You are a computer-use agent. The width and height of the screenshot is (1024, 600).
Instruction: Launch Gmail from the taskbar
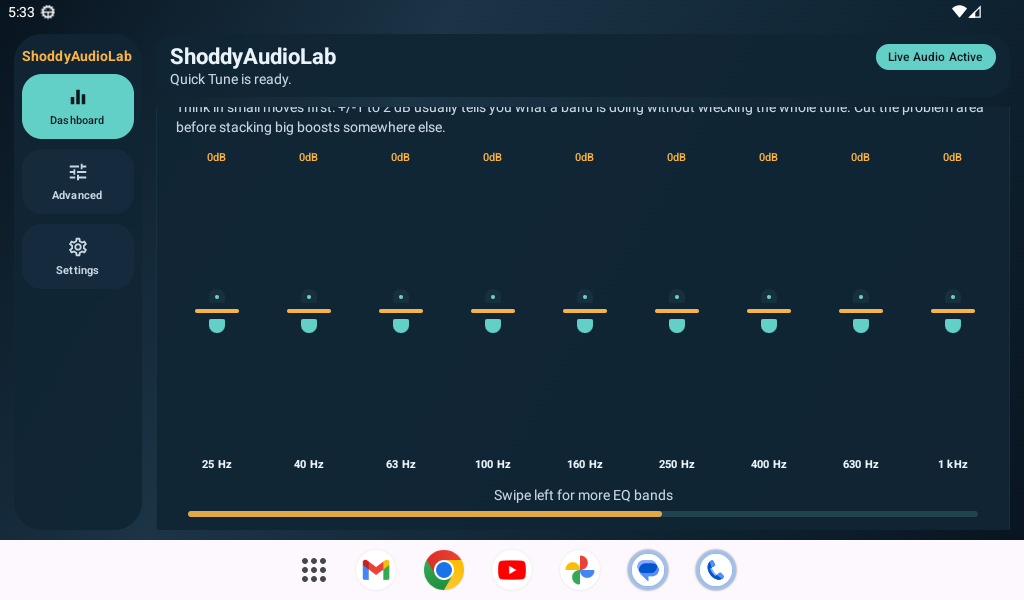coord(376,570)
